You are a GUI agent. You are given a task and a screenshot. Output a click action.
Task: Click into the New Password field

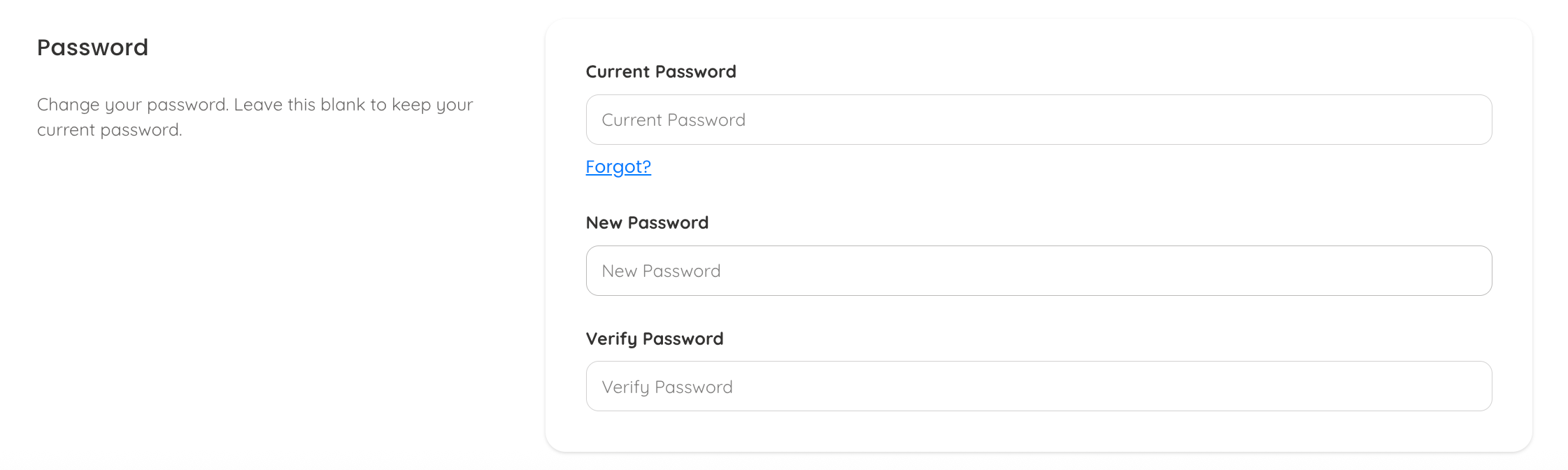point(1039,271)
